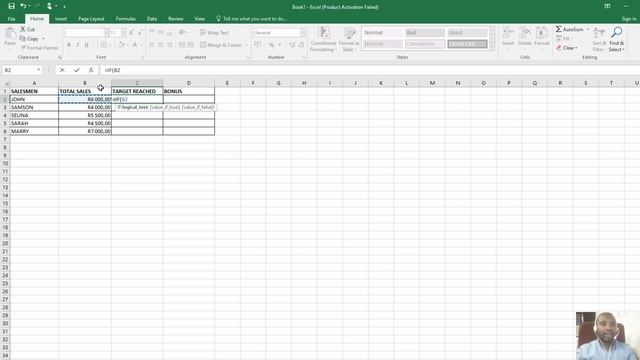Image resolution: width=640 pixels, height=360 pixels.
Task: Toggle Top Align
Action: 152,32
